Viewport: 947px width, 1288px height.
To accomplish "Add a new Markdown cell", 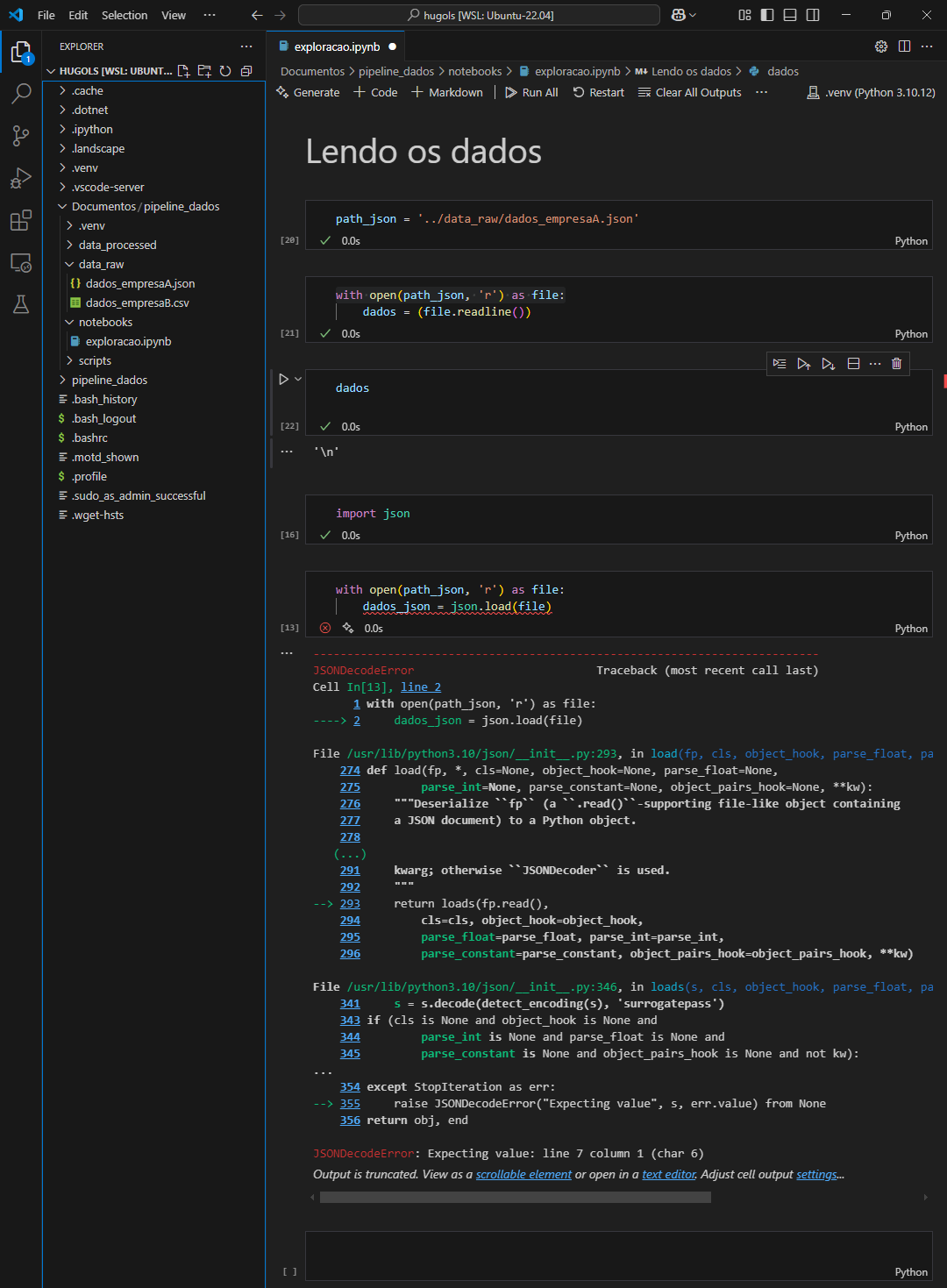I will point(447,92).
